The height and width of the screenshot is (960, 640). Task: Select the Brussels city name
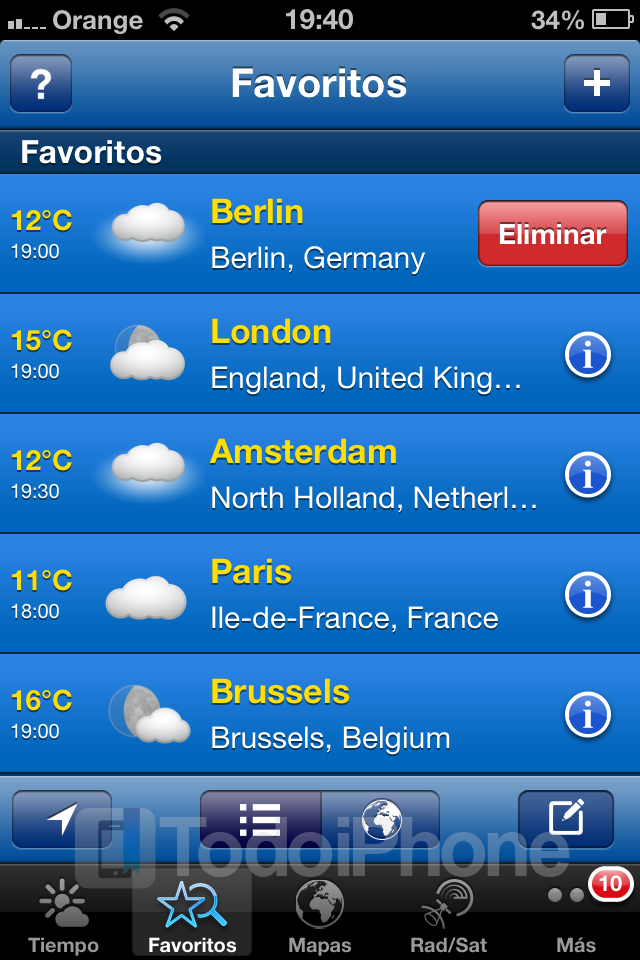280,692
